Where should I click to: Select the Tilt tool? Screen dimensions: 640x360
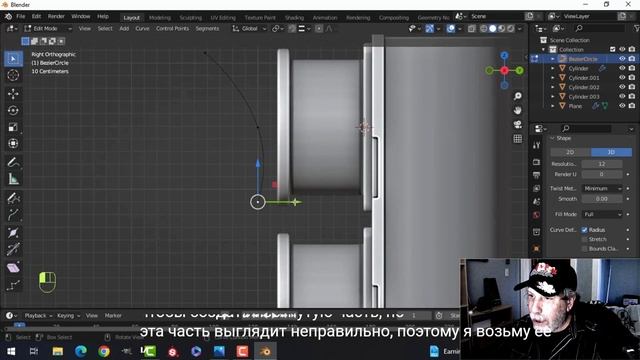13,249
